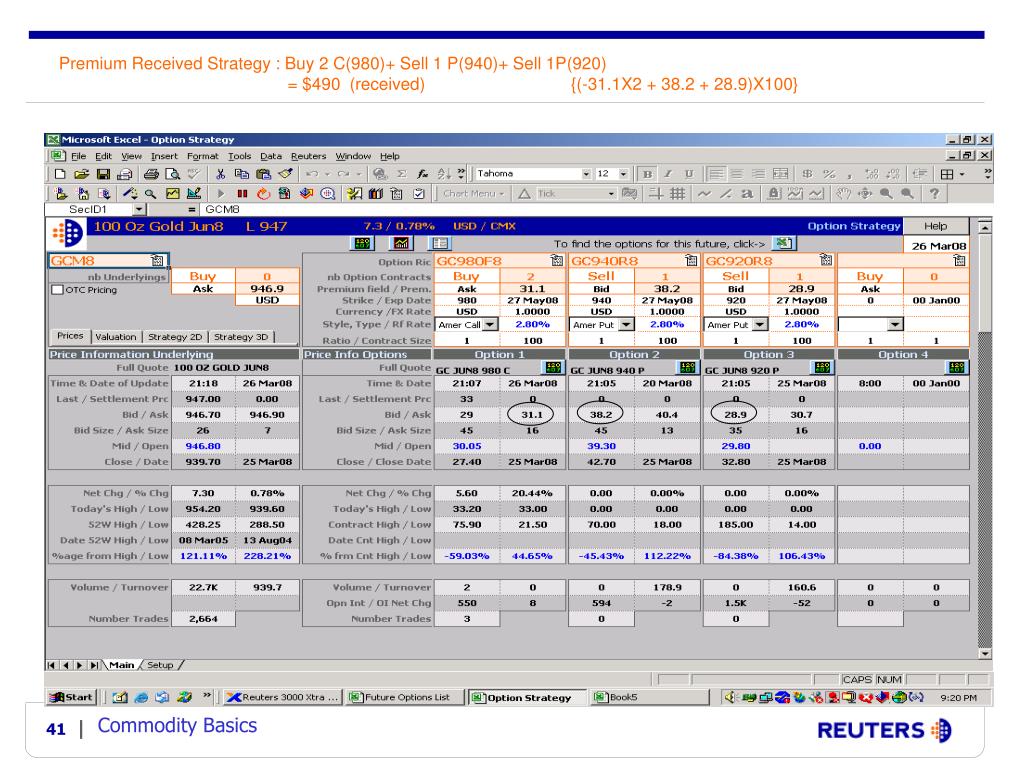
Task: Activate the Format Painter brush
Action: 285,174
